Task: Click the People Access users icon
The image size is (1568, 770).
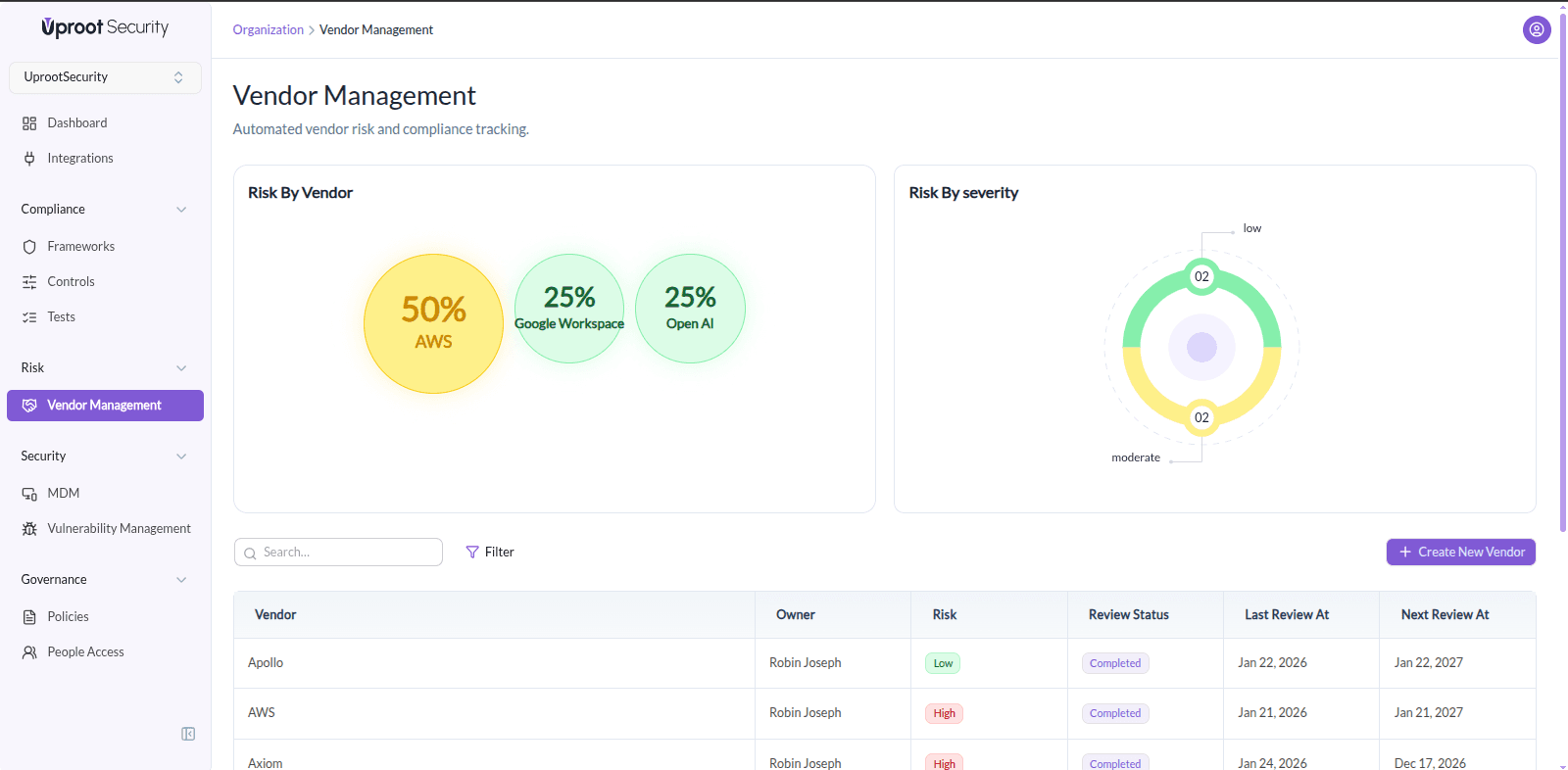Action: click(29, 652)
